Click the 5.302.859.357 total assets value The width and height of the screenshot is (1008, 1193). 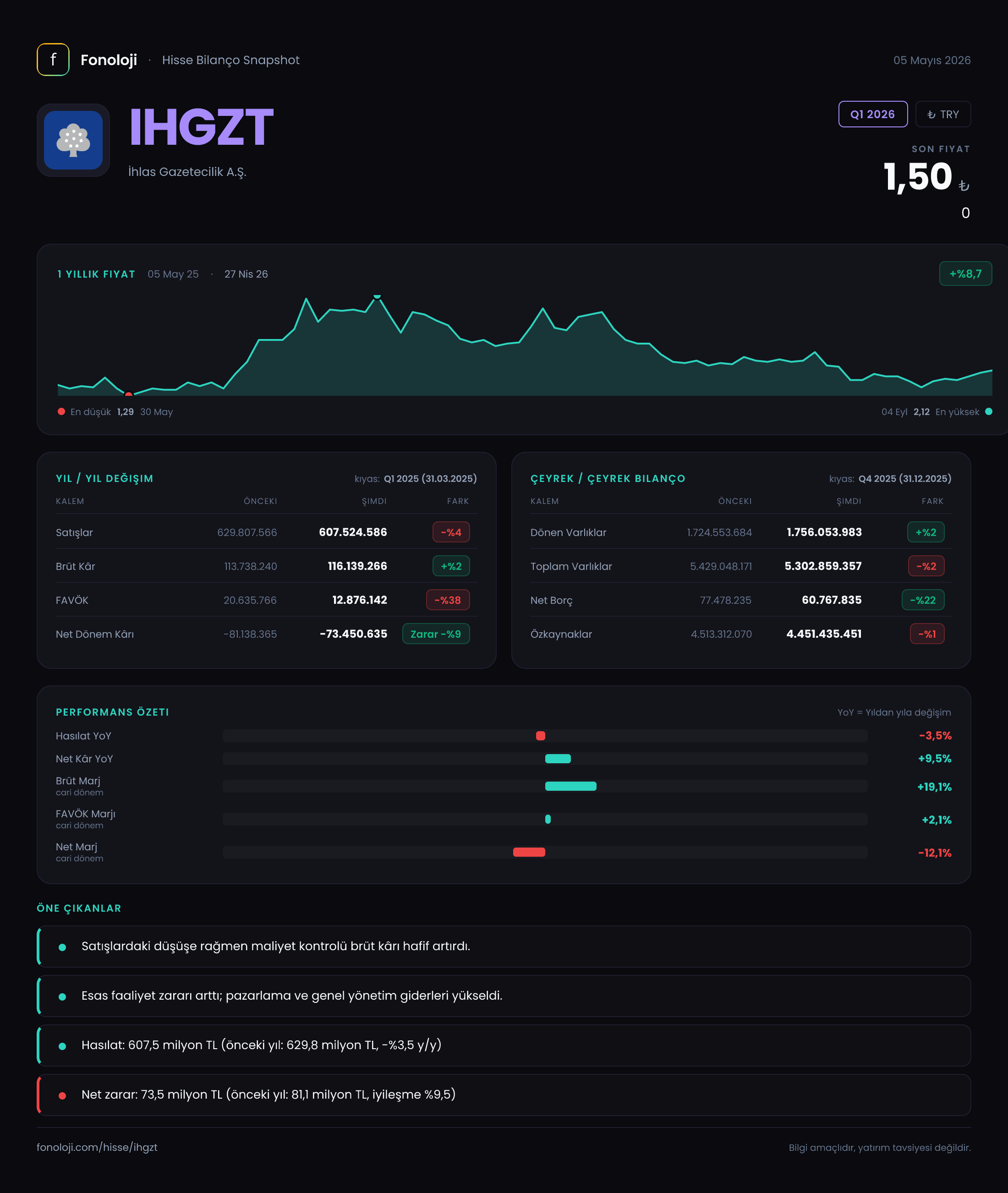click(823, 566)
